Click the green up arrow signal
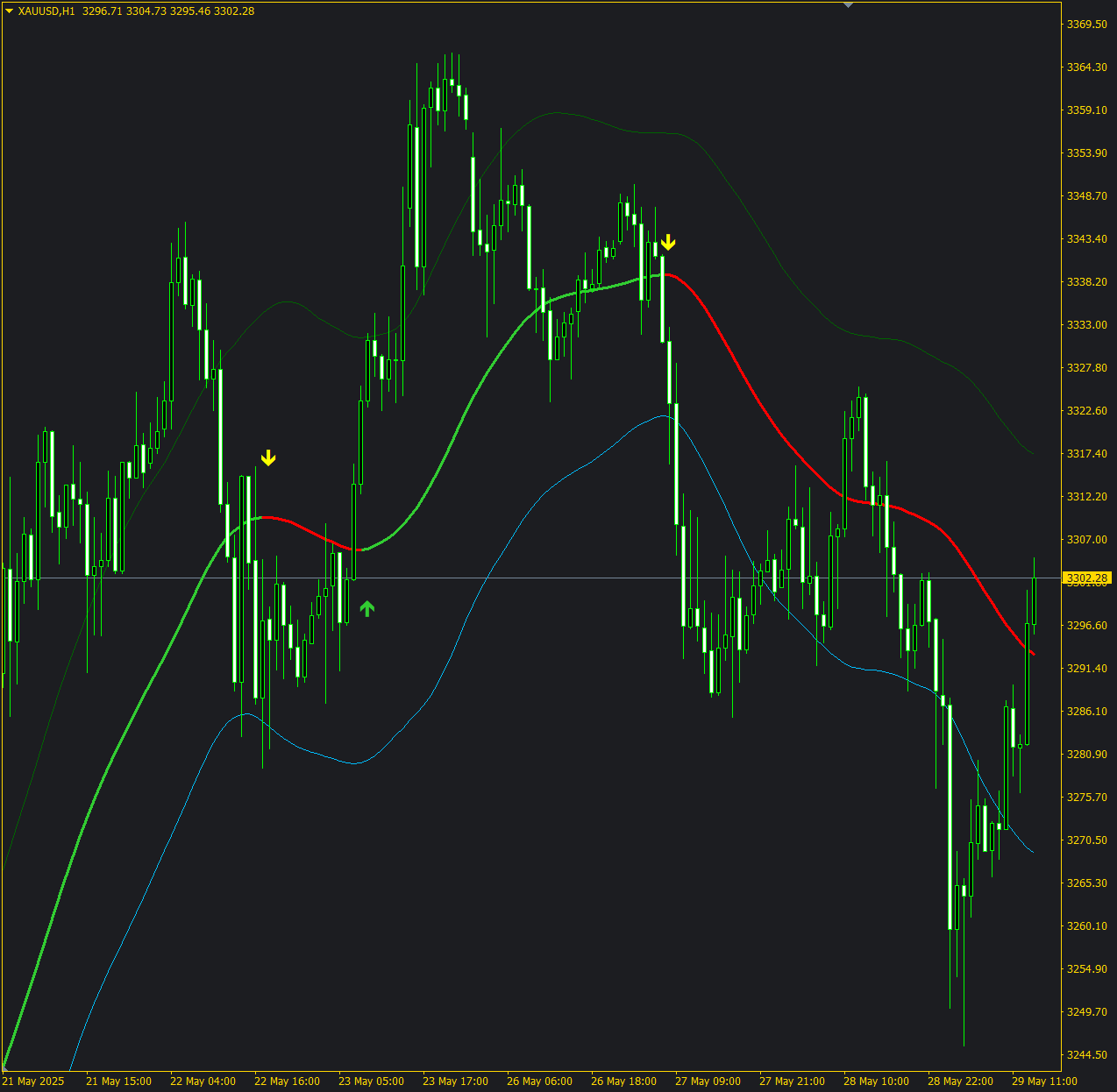 [367, 608]
